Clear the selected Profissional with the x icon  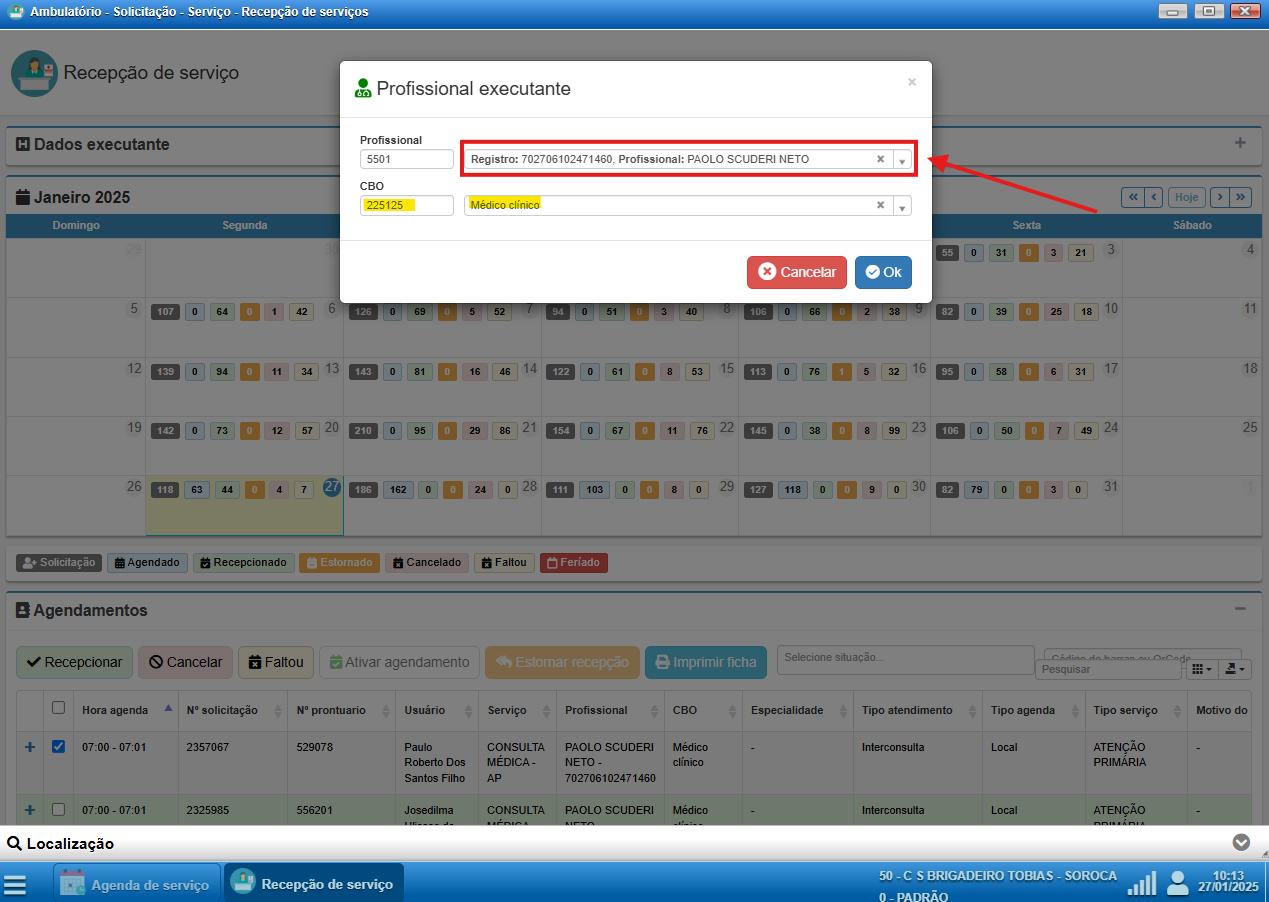(x=880, y=159)
